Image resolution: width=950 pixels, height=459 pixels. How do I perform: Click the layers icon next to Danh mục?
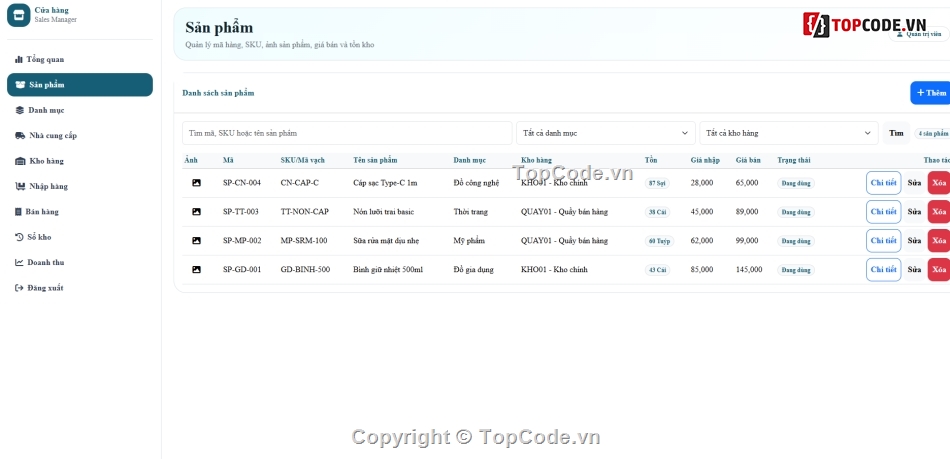[20, 110]
